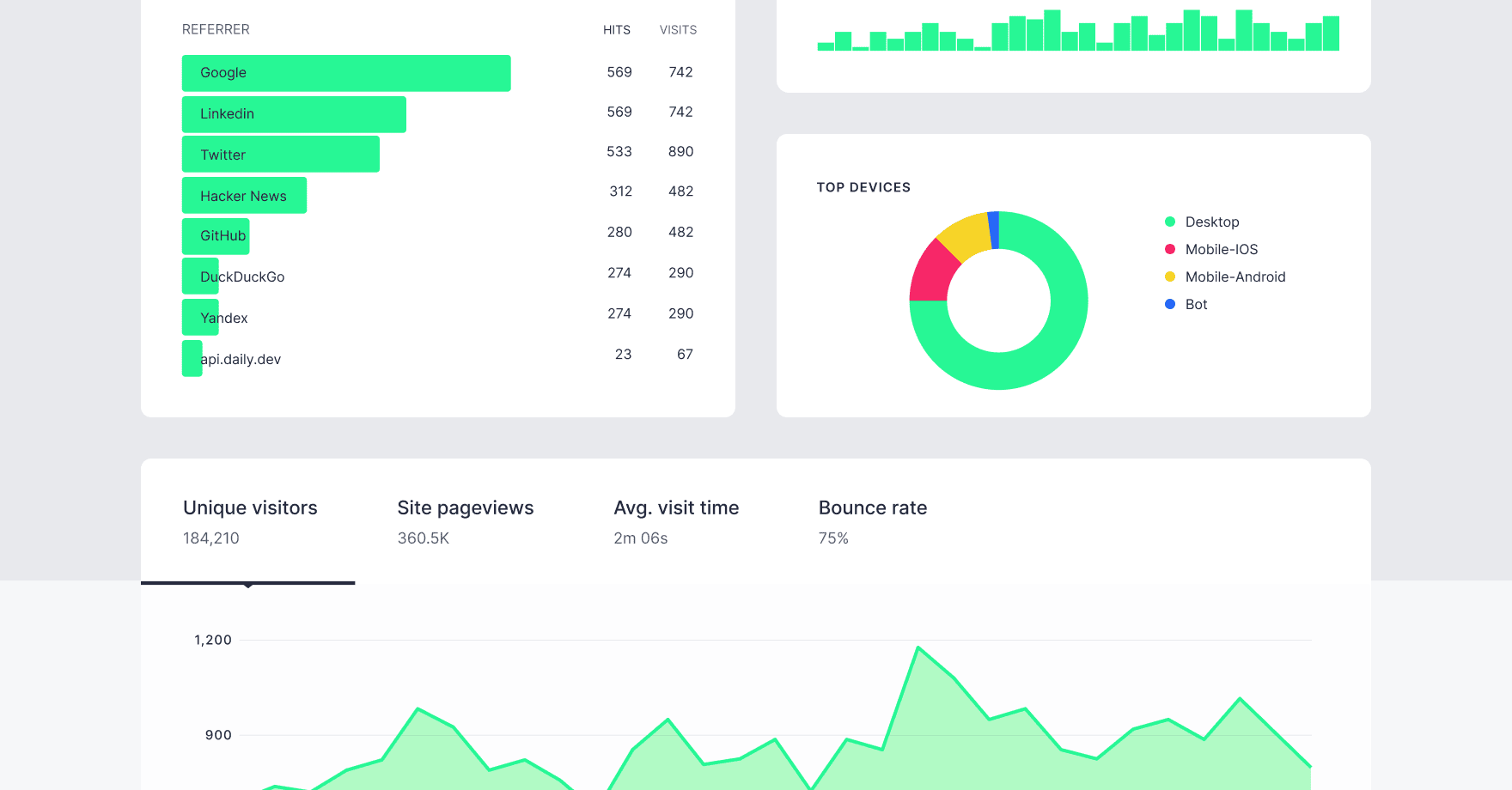Select the Desktop legend dot in Top Devices

click(1168, 222)
